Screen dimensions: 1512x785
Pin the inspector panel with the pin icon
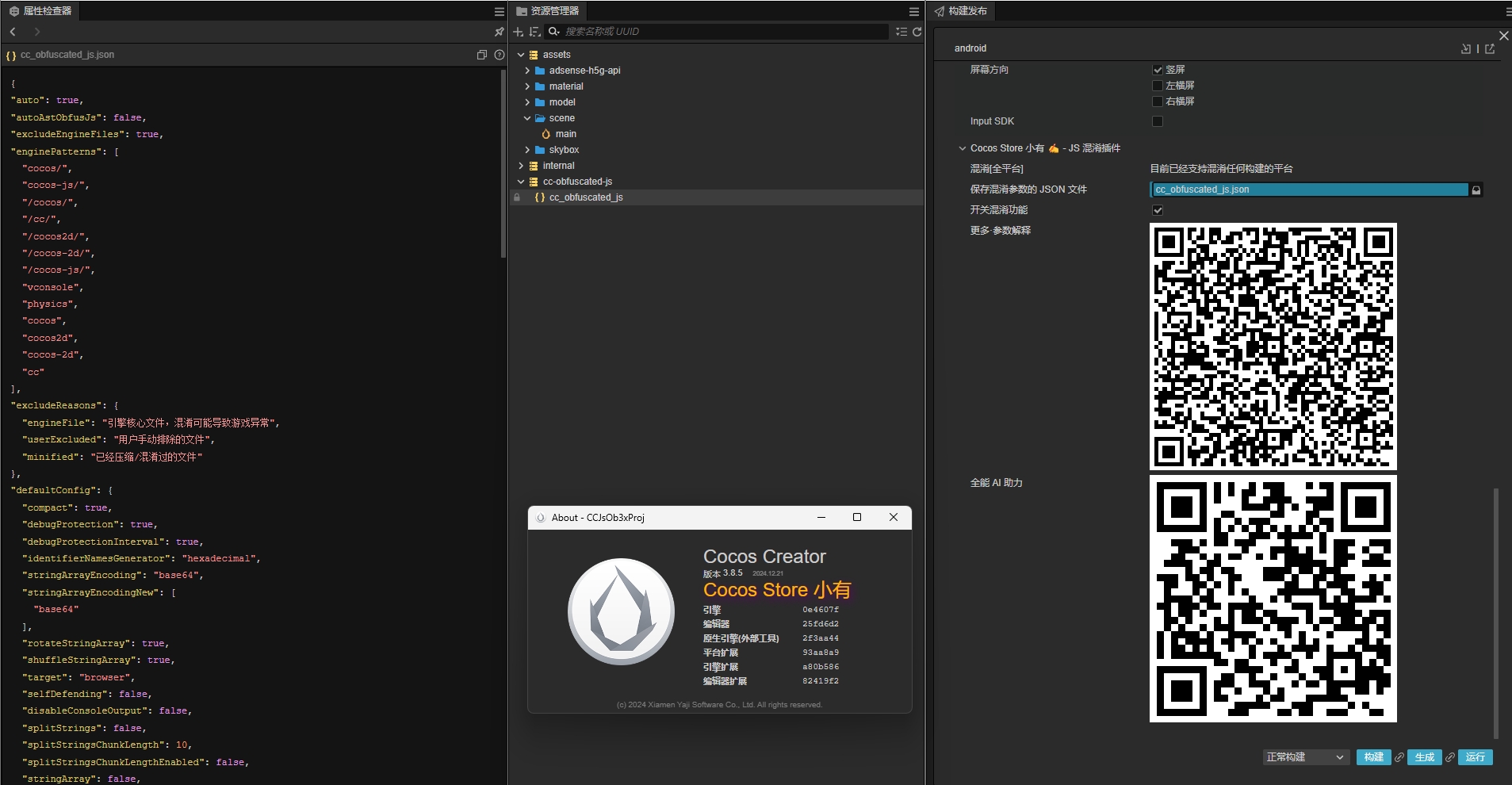[499, 32]
